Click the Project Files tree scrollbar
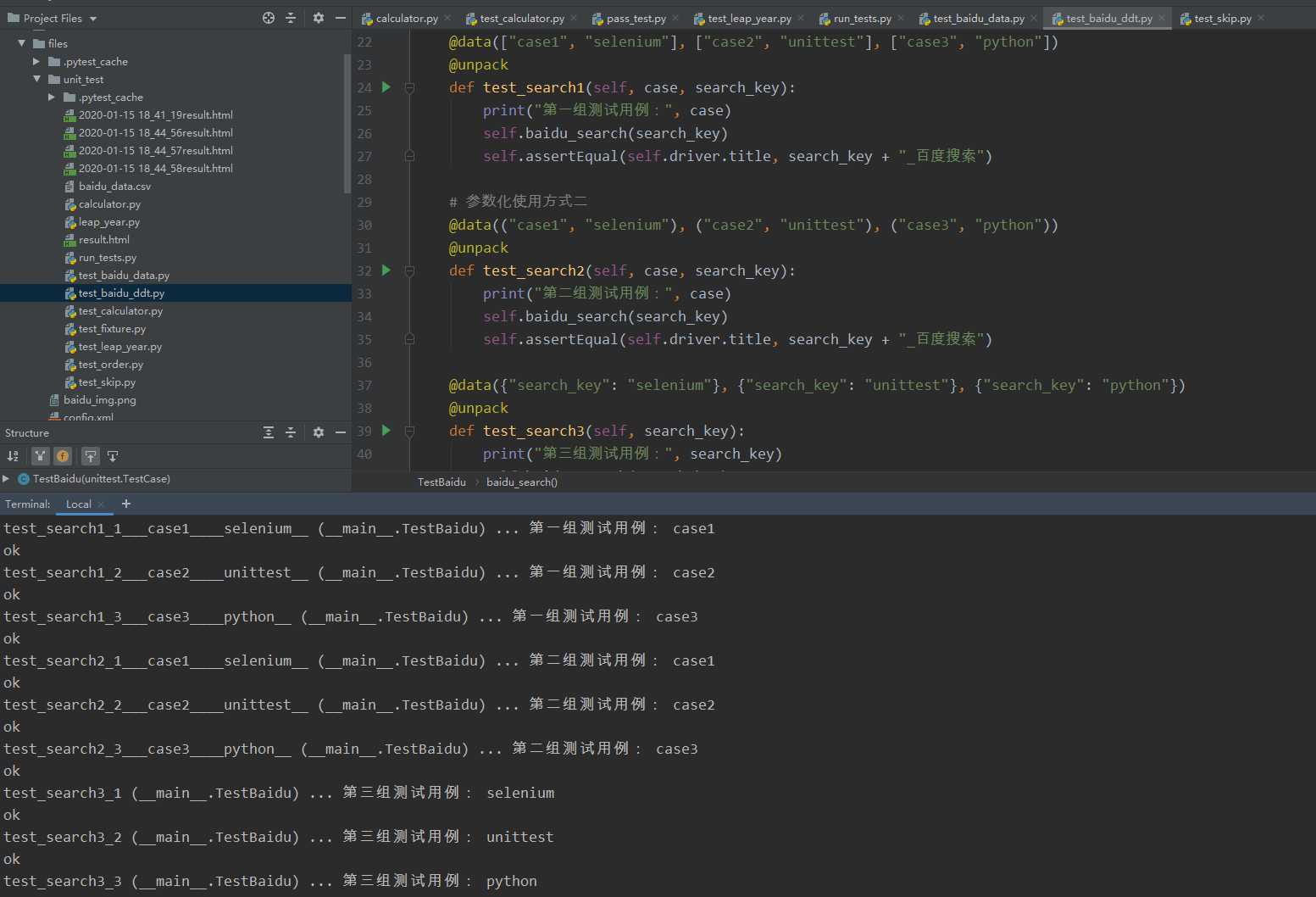The height and width of the screenshot is (897, 1316). click(347, 124)
